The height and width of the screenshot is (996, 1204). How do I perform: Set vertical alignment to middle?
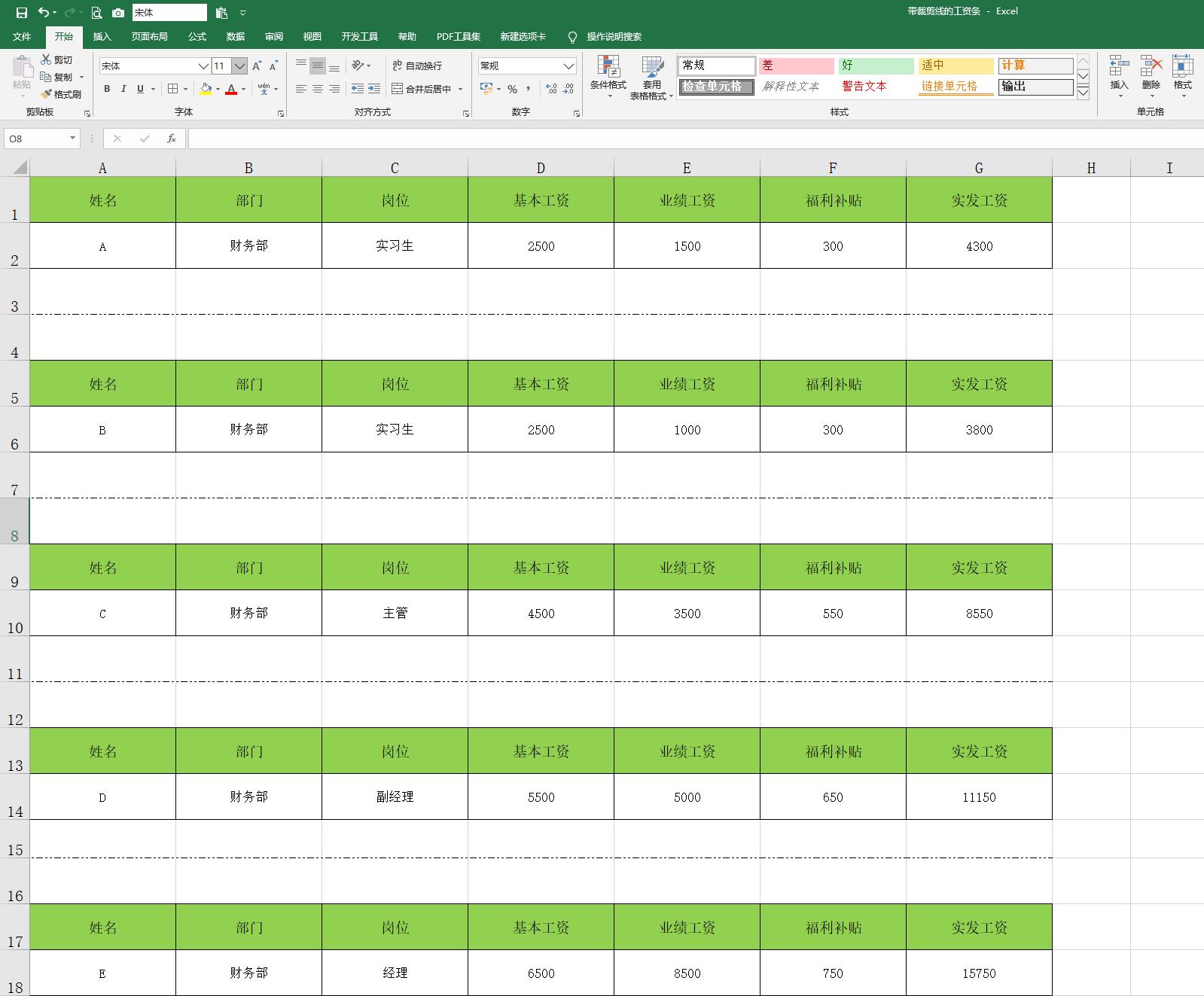pos(318,65)
